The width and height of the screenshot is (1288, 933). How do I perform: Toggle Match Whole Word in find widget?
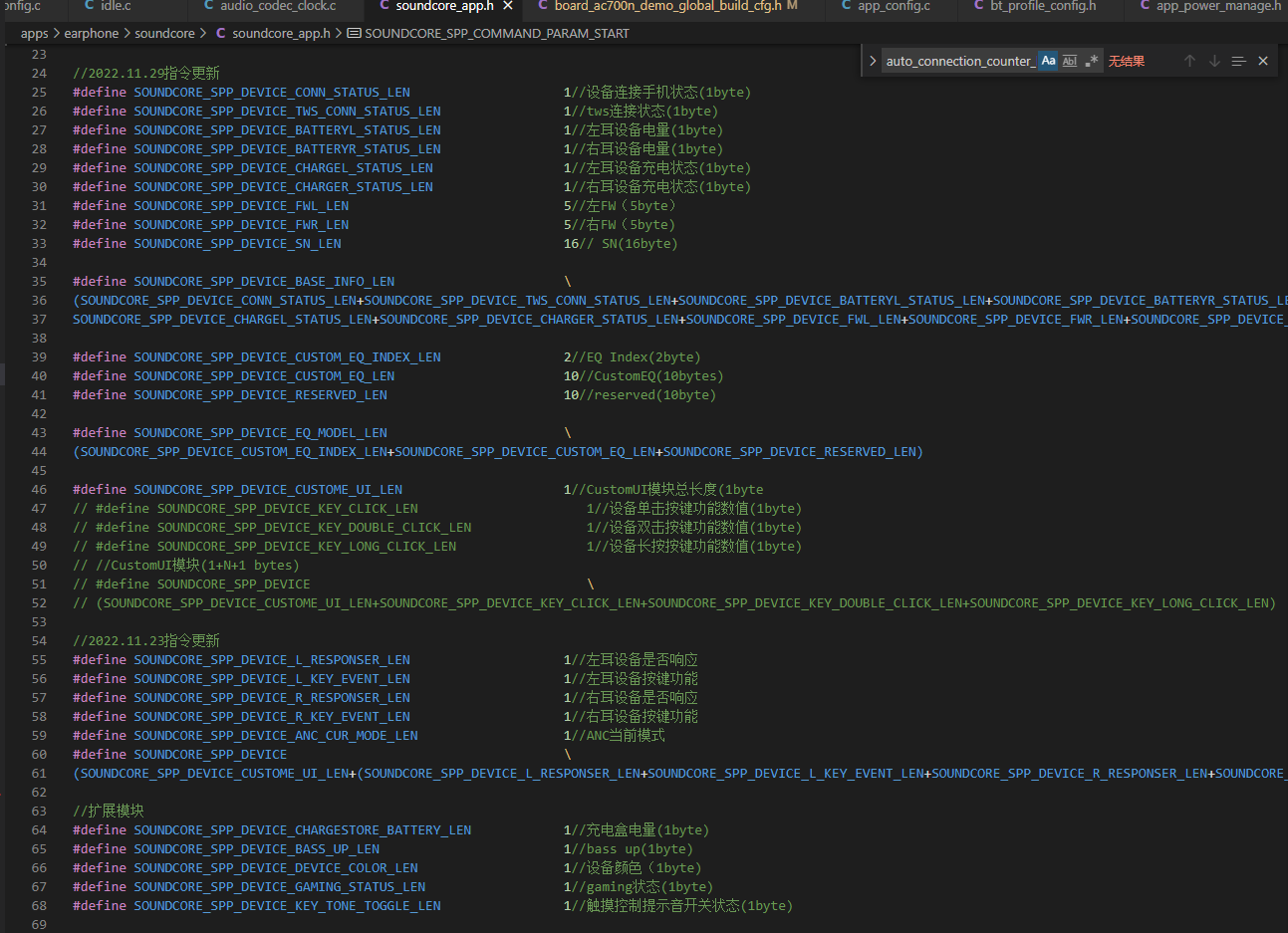[1070, 61]
